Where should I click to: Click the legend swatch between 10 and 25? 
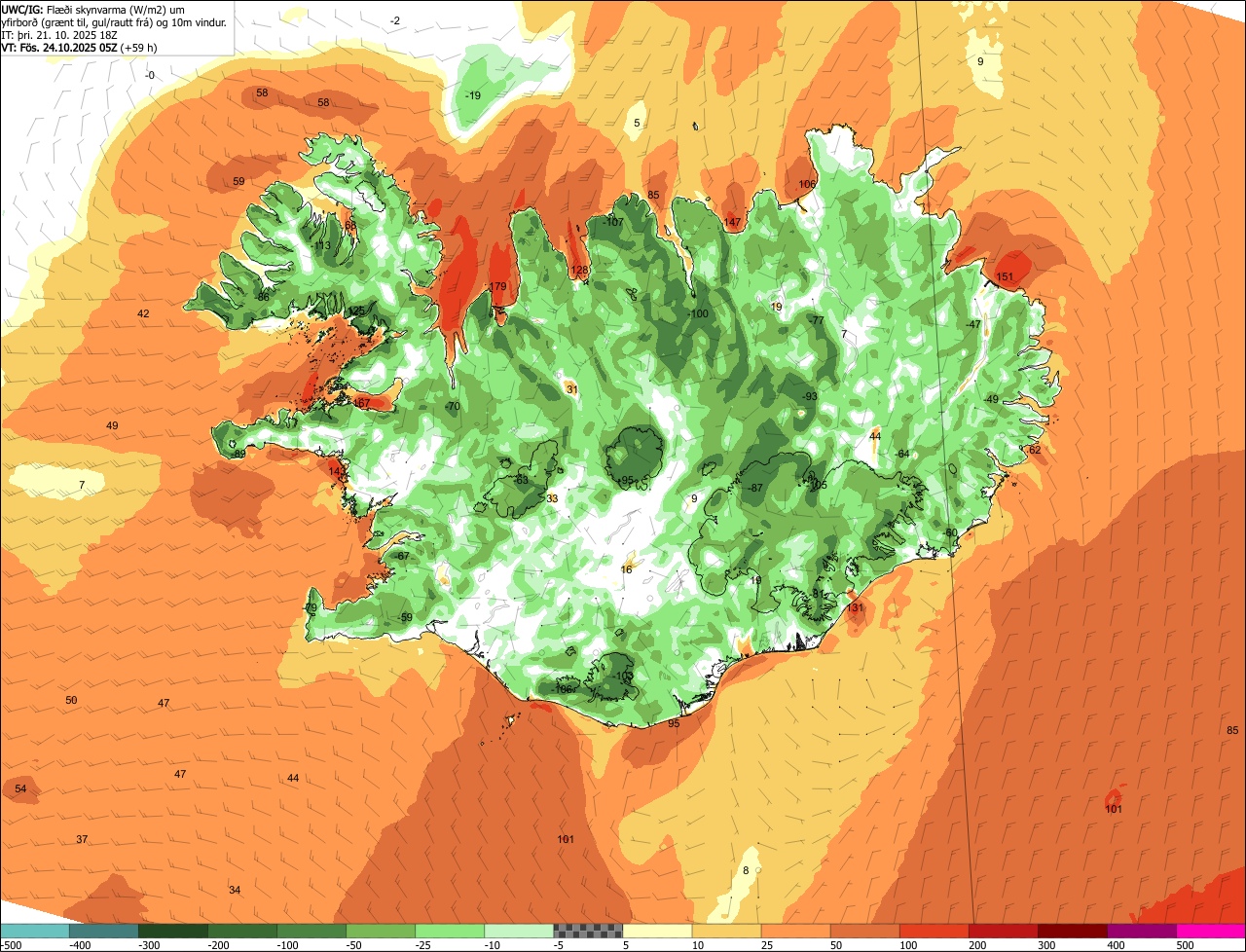coord(726,931)
